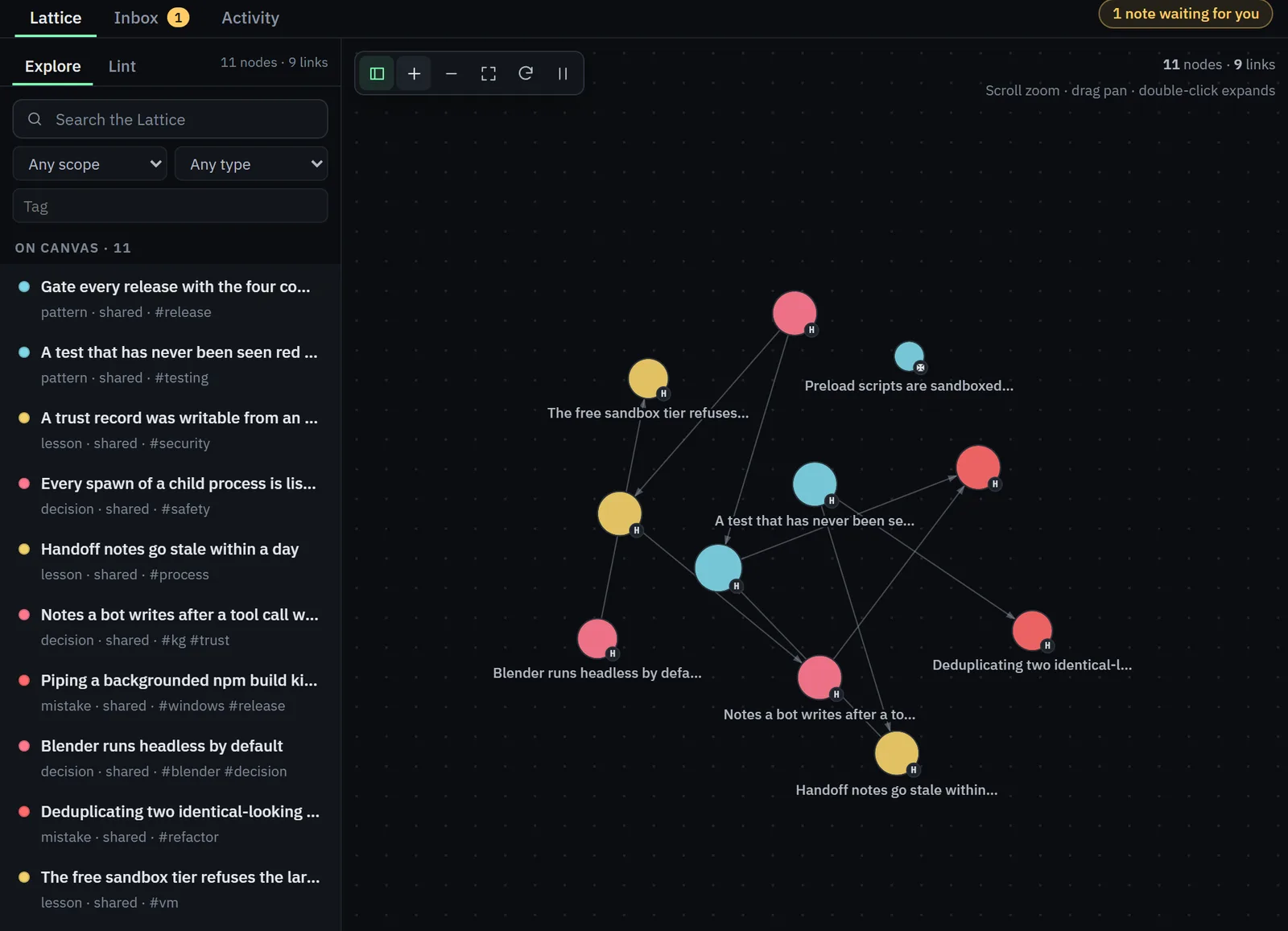Click the search magnifier icon
Image resolution: width=1288 pixels, height=931 pixels.
pyautogui.click(x=35, y=119)
